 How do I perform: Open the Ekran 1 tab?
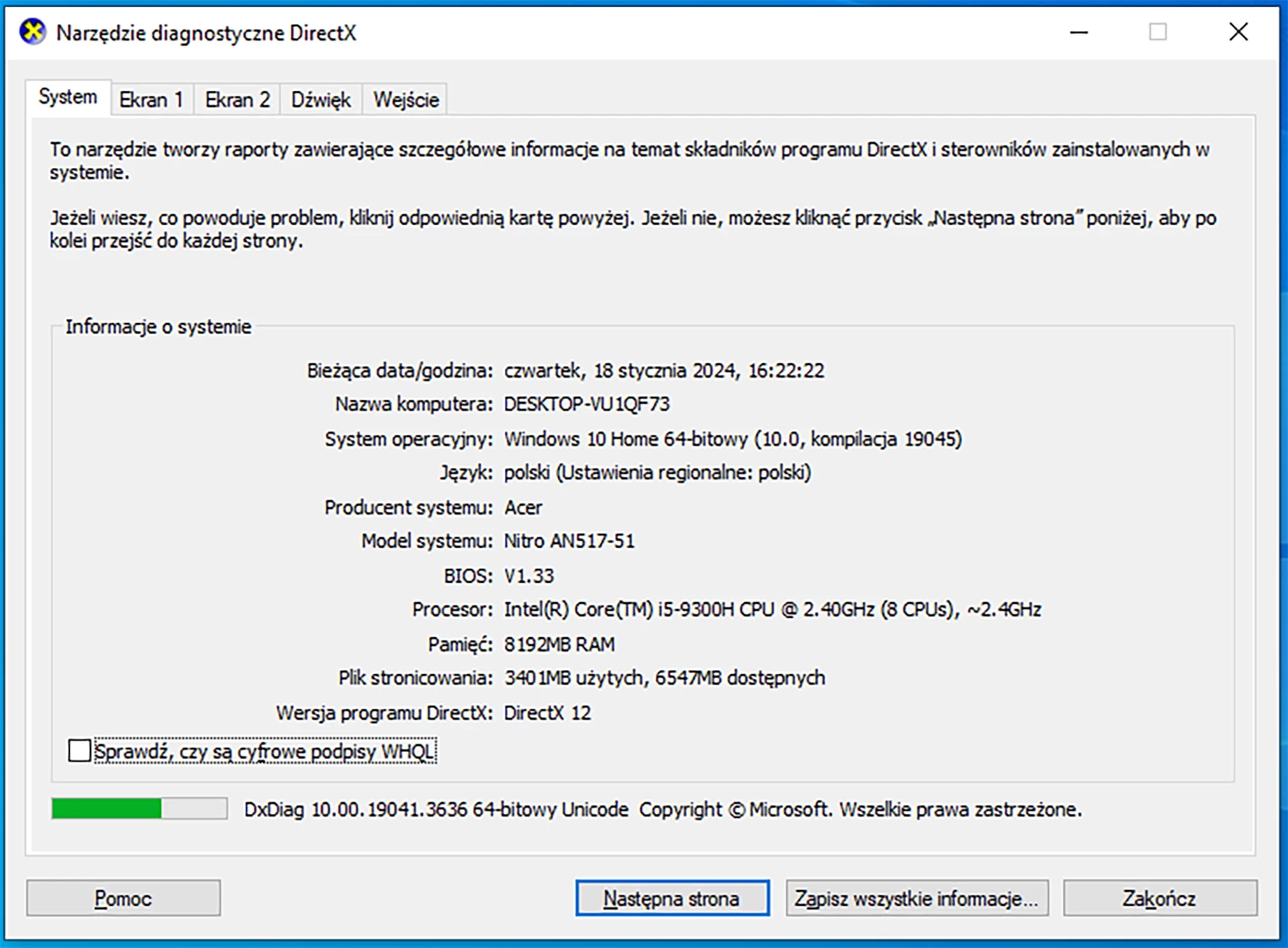pyautogui.click(x=152, y=100)
